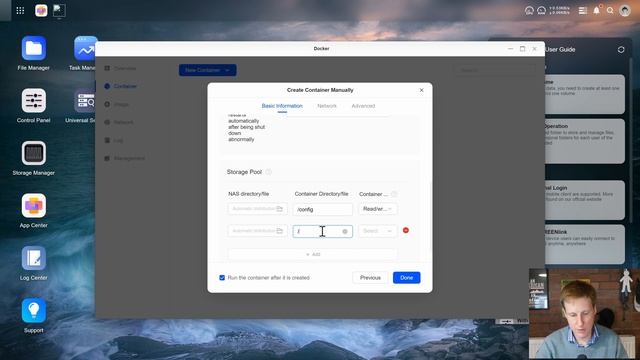The height and width of the screenshot is (360, 640).
Task: Click the Done button
Action: tap(407, 278)
